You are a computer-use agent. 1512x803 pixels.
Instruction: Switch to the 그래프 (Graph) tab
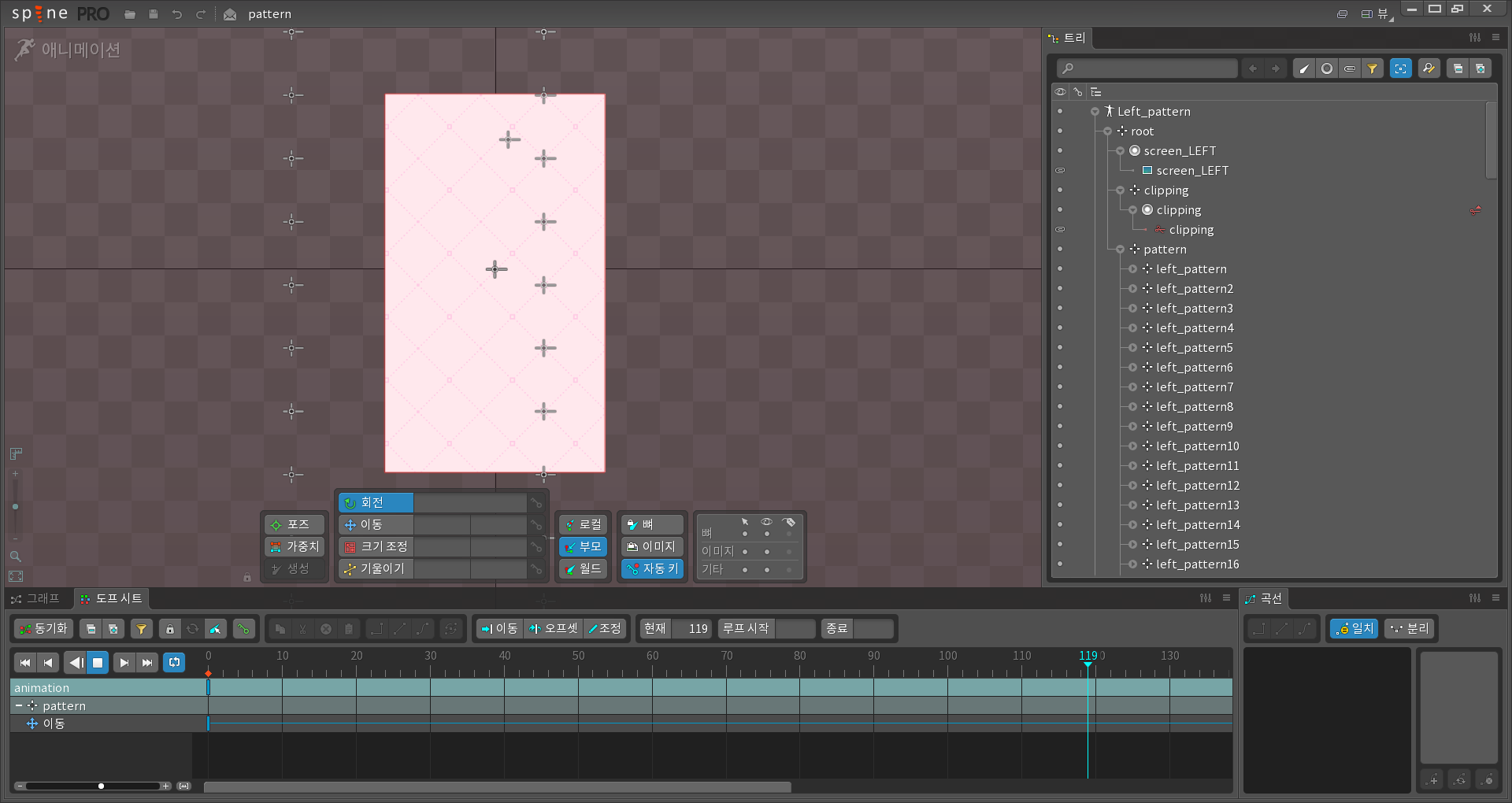tap(36, 599)
